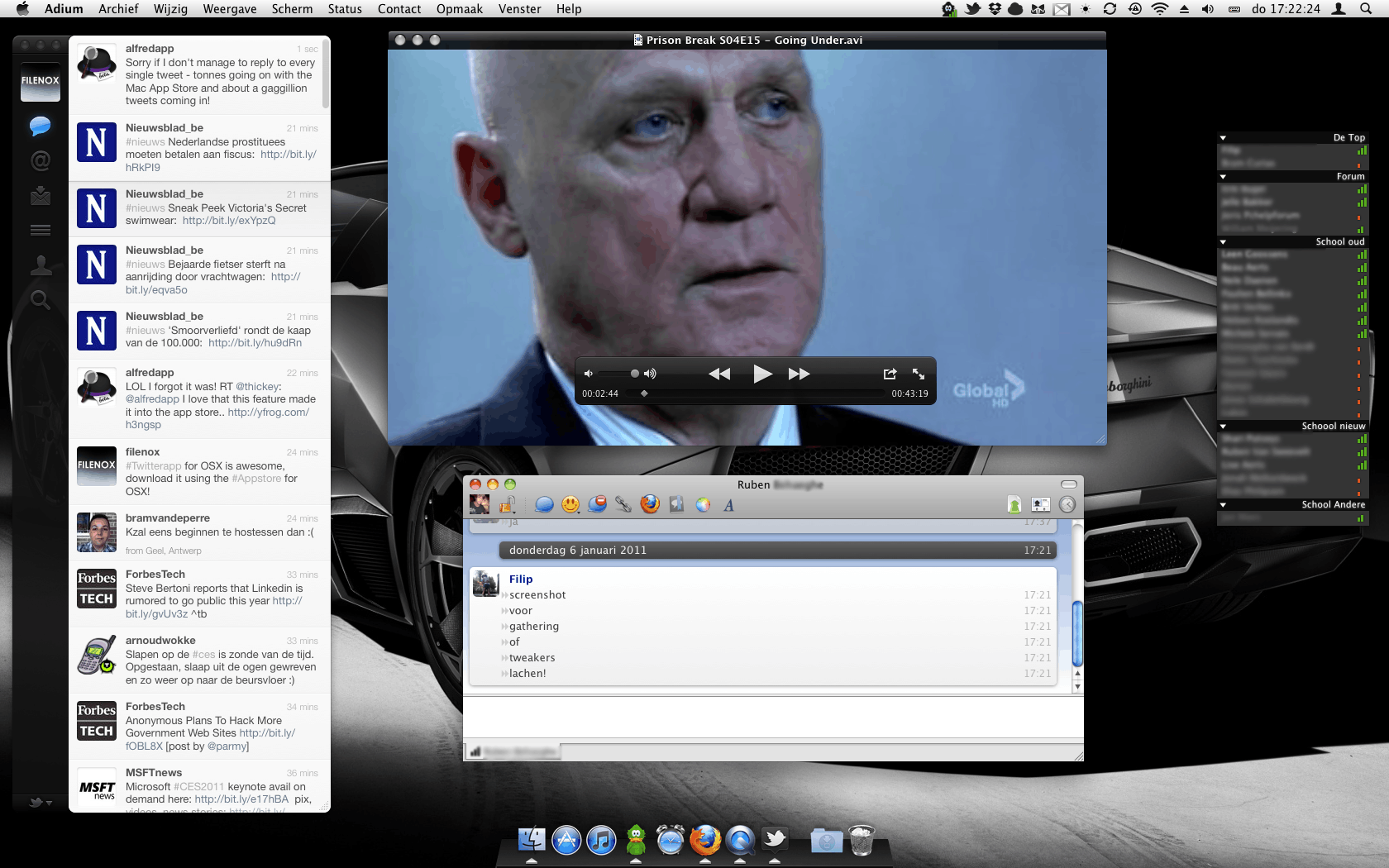Click the bookmark icon in chat toolbar
Viewport: 1389px width, 868px height.
point(676,504)
